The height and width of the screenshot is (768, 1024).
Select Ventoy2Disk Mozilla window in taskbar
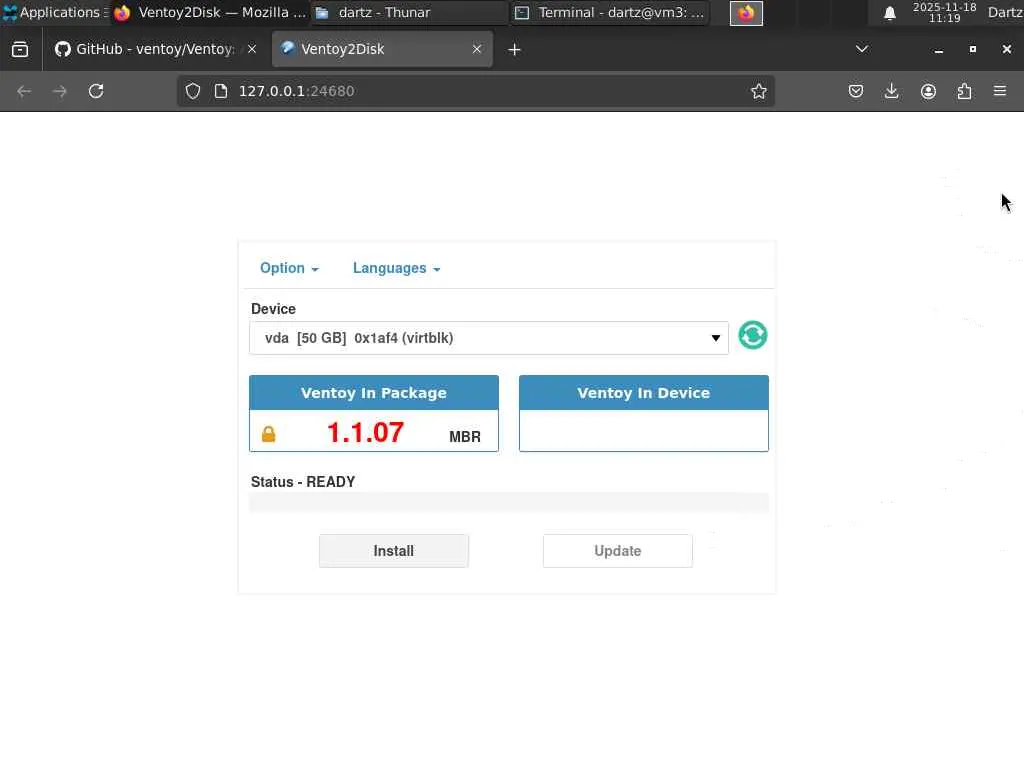pos(209,12)
